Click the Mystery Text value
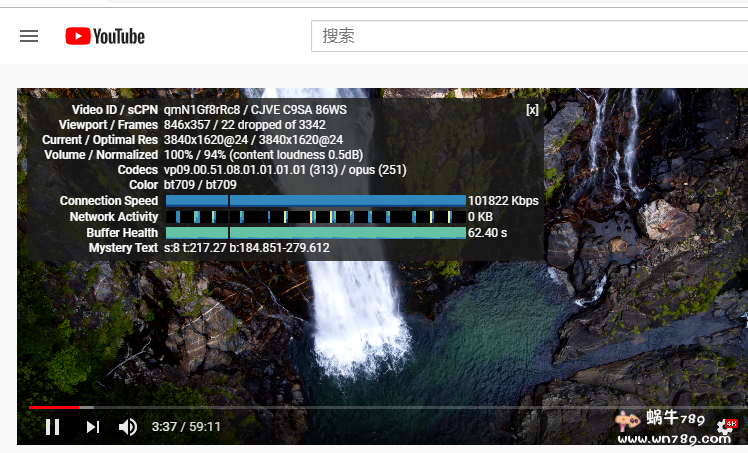 coord(246,248)
